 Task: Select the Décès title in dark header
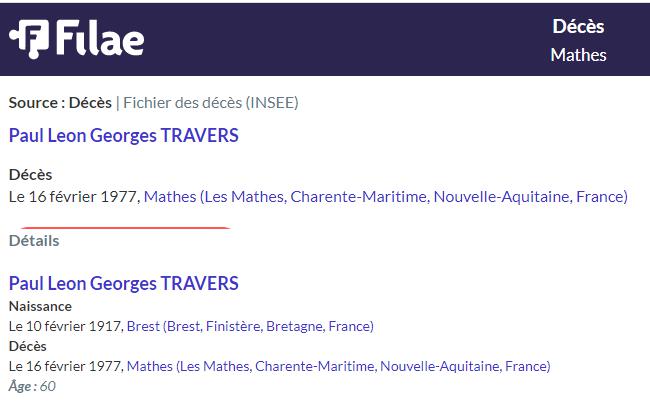pos(578,26)
